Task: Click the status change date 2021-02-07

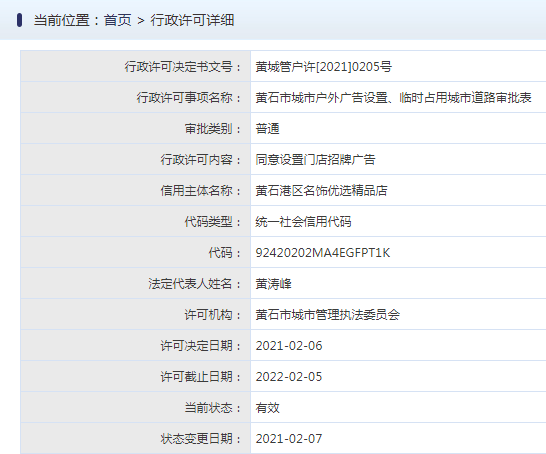Action: [289, 439]
